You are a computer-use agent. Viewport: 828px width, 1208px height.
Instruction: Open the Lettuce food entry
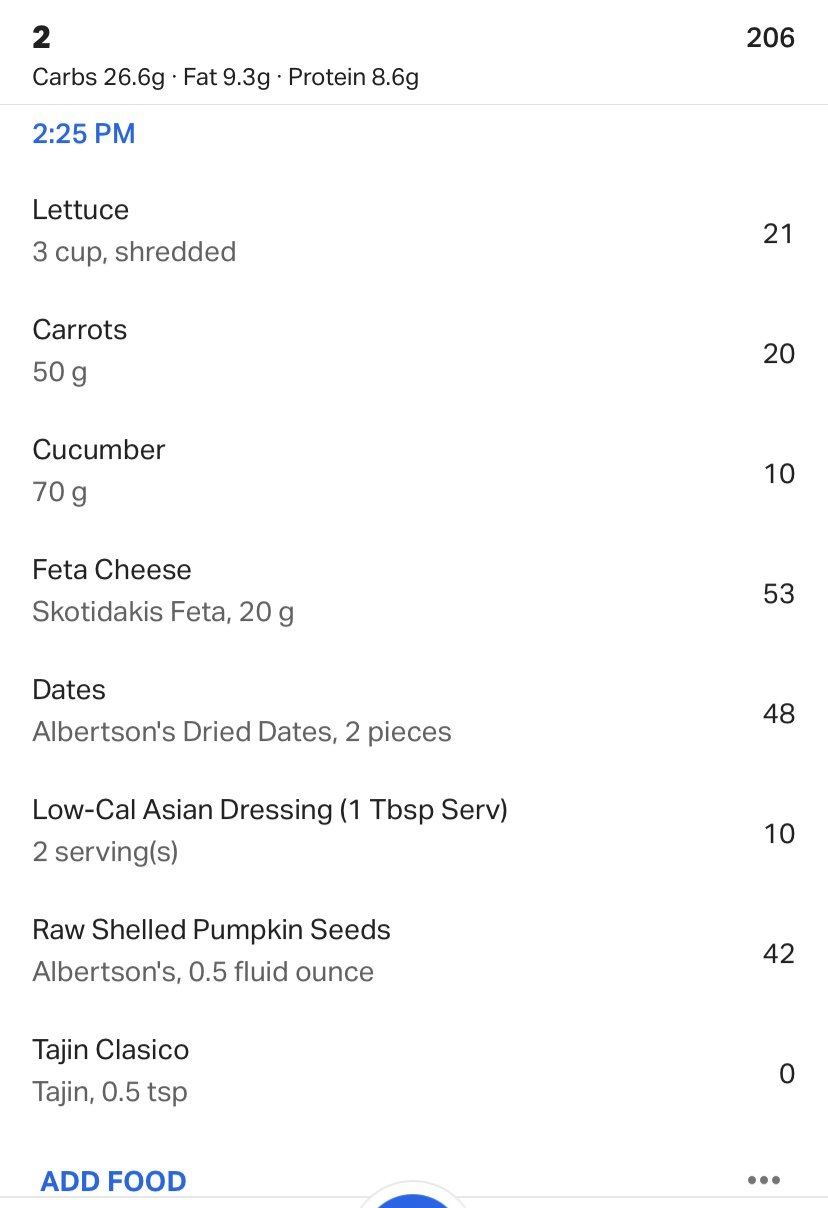[414, 231]
